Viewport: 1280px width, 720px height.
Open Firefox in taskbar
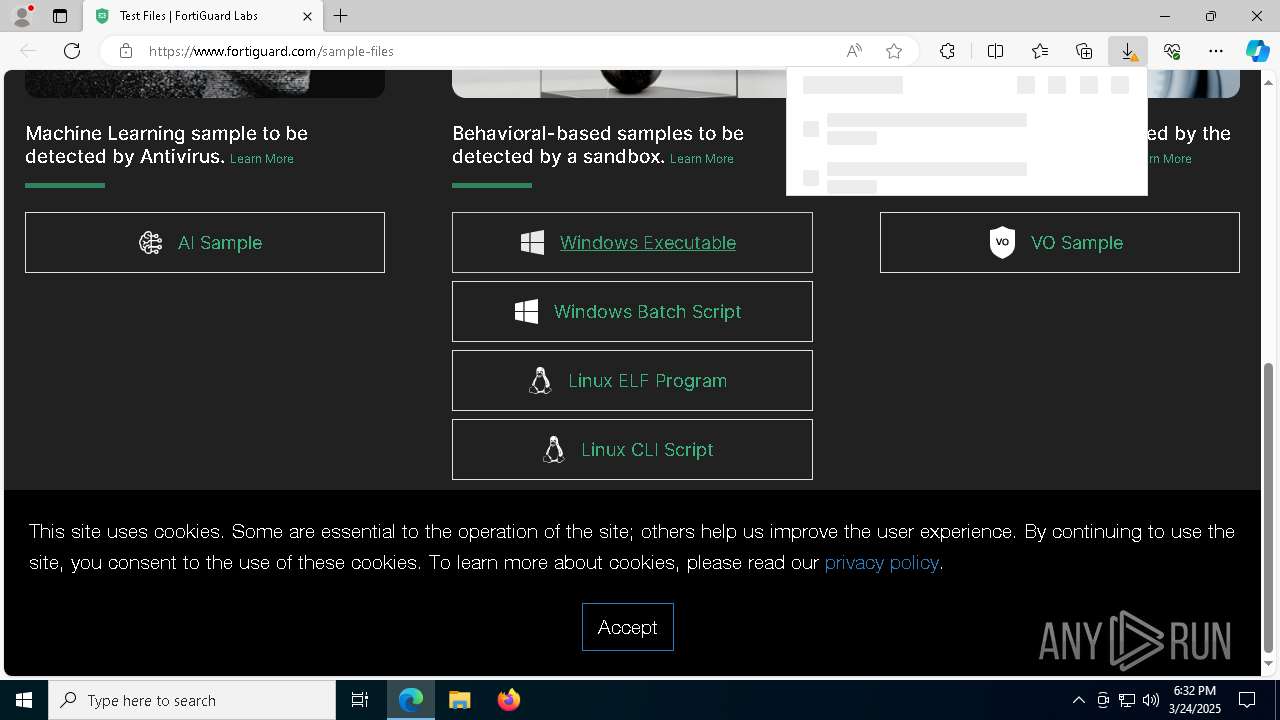509,700
